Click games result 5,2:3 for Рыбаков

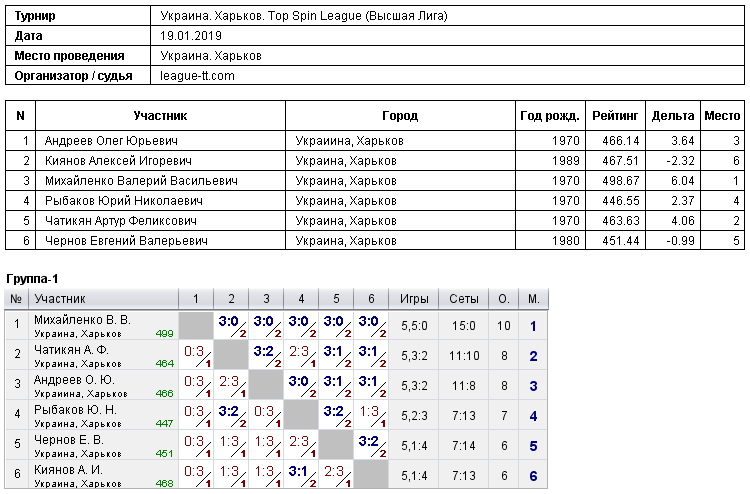coord(414,416)
